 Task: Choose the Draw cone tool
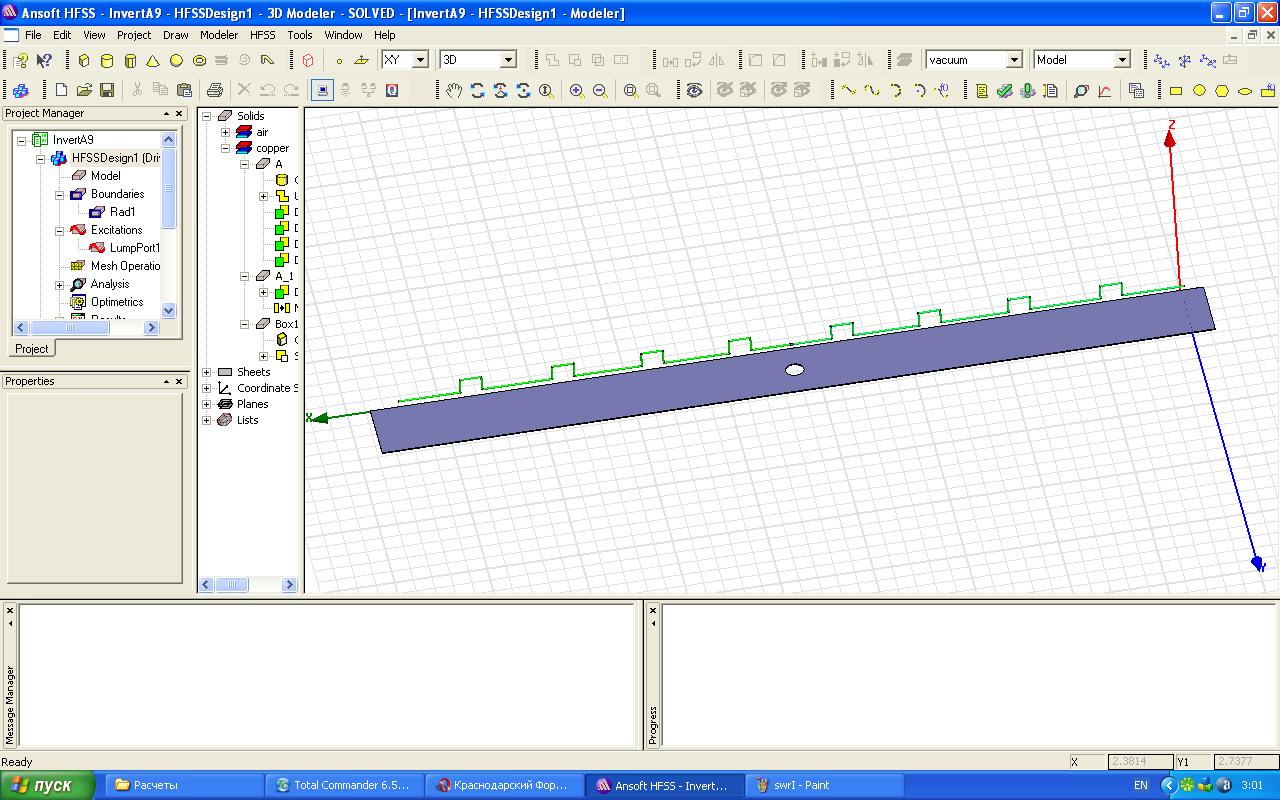pyautogui.click(x=153, y=60)
